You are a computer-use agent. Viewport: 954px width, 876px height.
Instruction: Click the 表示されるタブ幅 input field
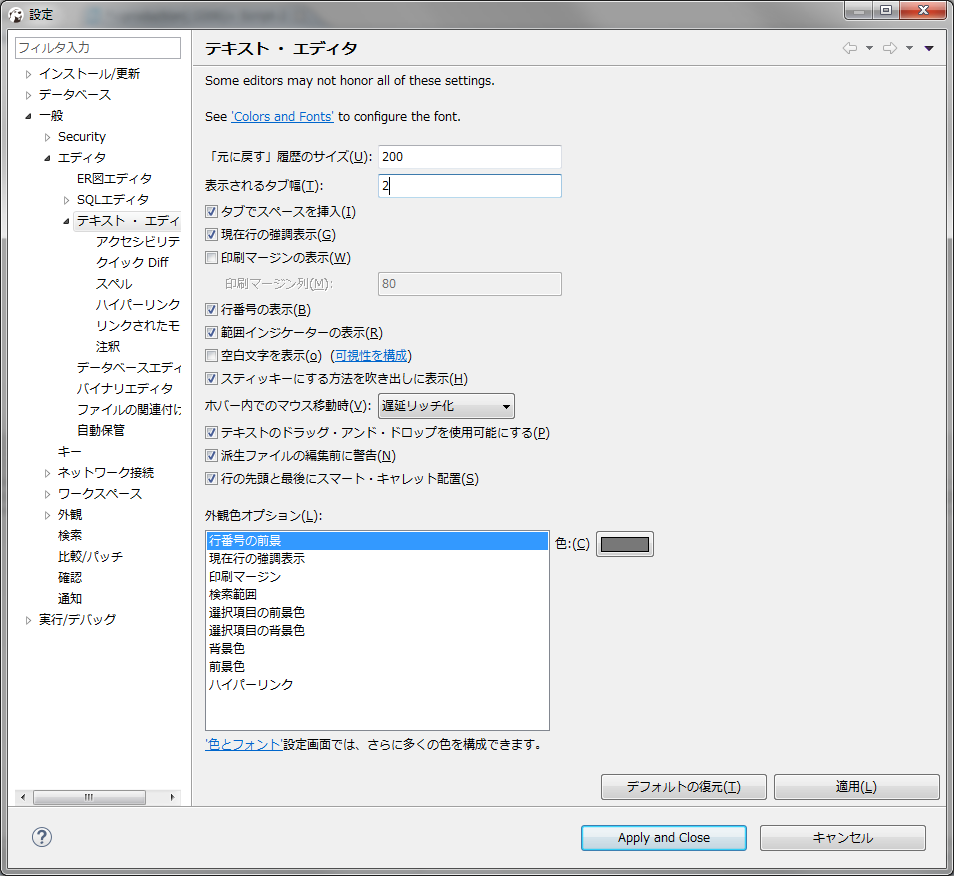tap(470, 186)
